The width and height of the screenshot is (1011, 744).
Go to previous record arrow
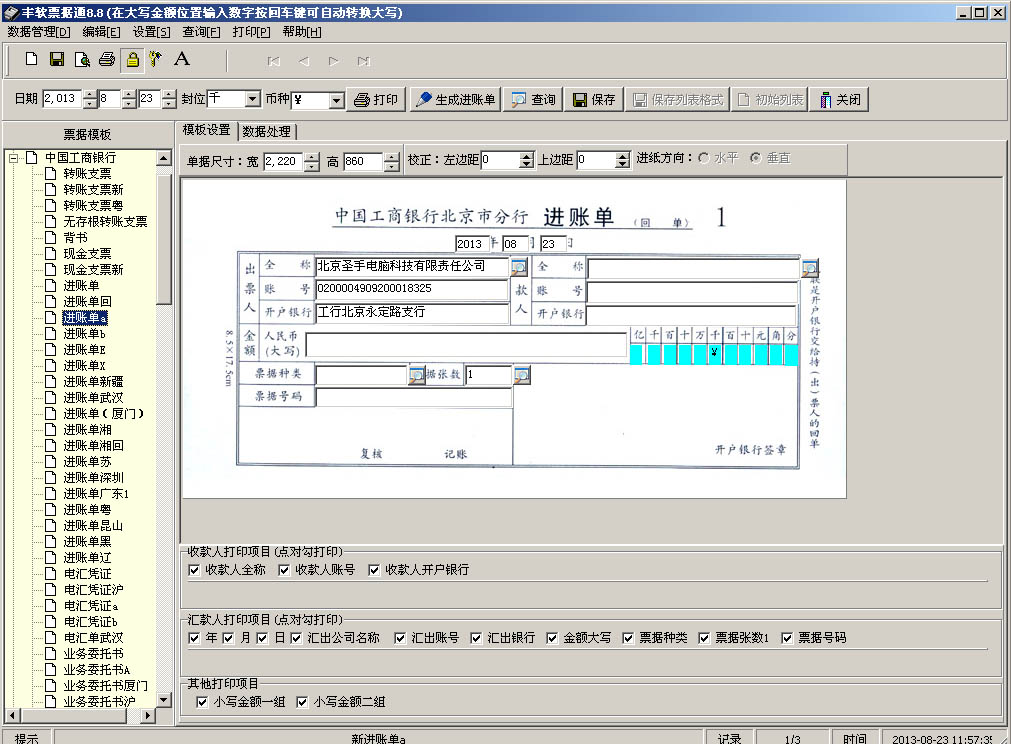[x=304, y=61]
